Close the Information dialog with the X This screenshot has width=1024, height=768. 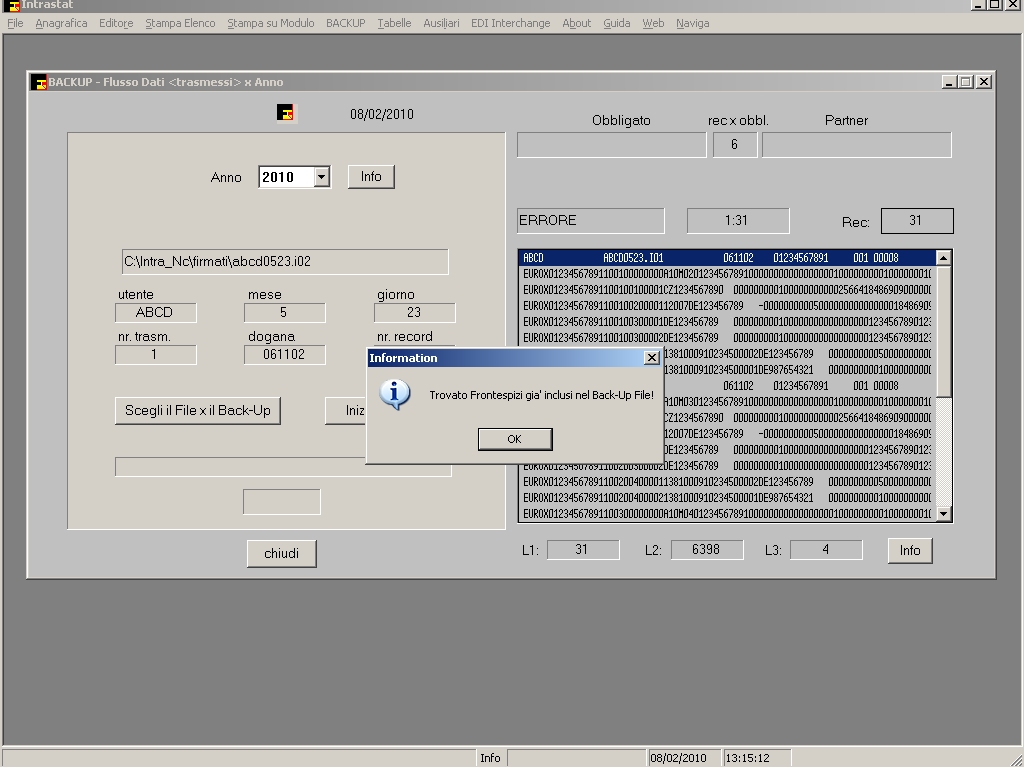point(651,358)
